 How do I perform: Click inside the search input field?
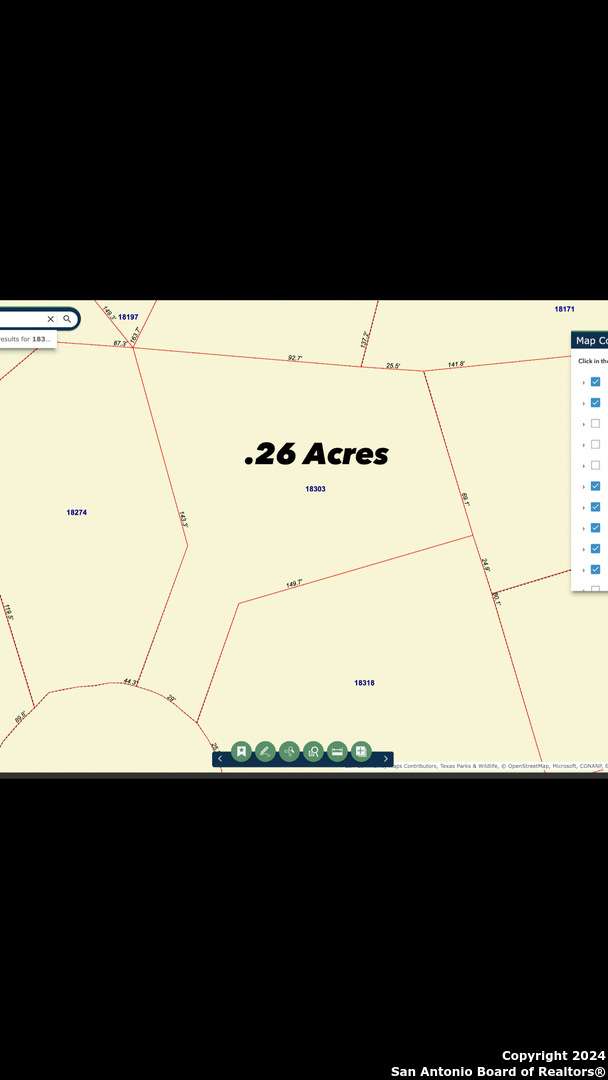20,319
